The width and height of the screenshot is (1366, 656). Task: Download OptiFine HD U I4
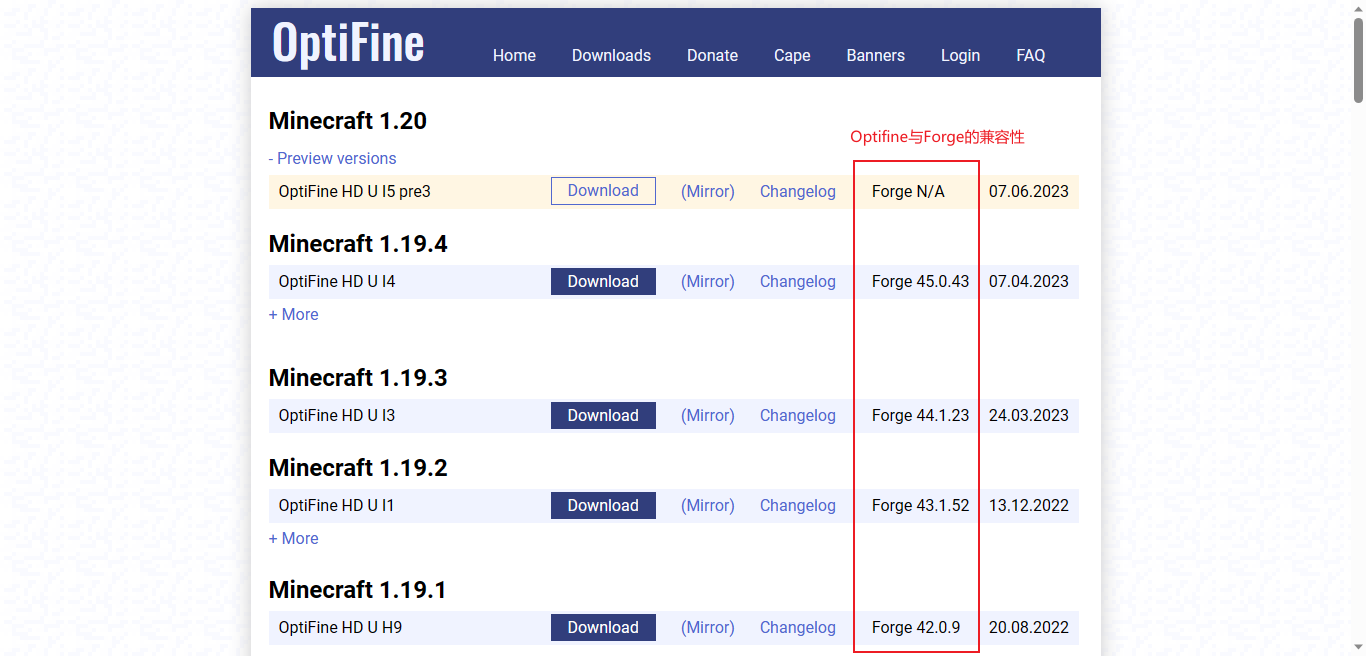tap(603, 281)
